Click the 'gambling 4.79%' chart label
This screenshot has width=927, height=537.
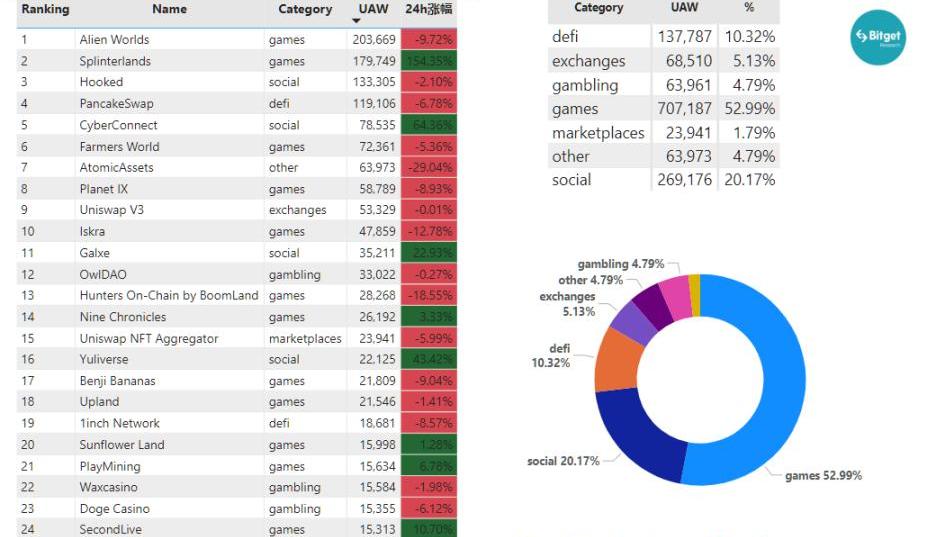pyautogui.click(x=621, y=264)
